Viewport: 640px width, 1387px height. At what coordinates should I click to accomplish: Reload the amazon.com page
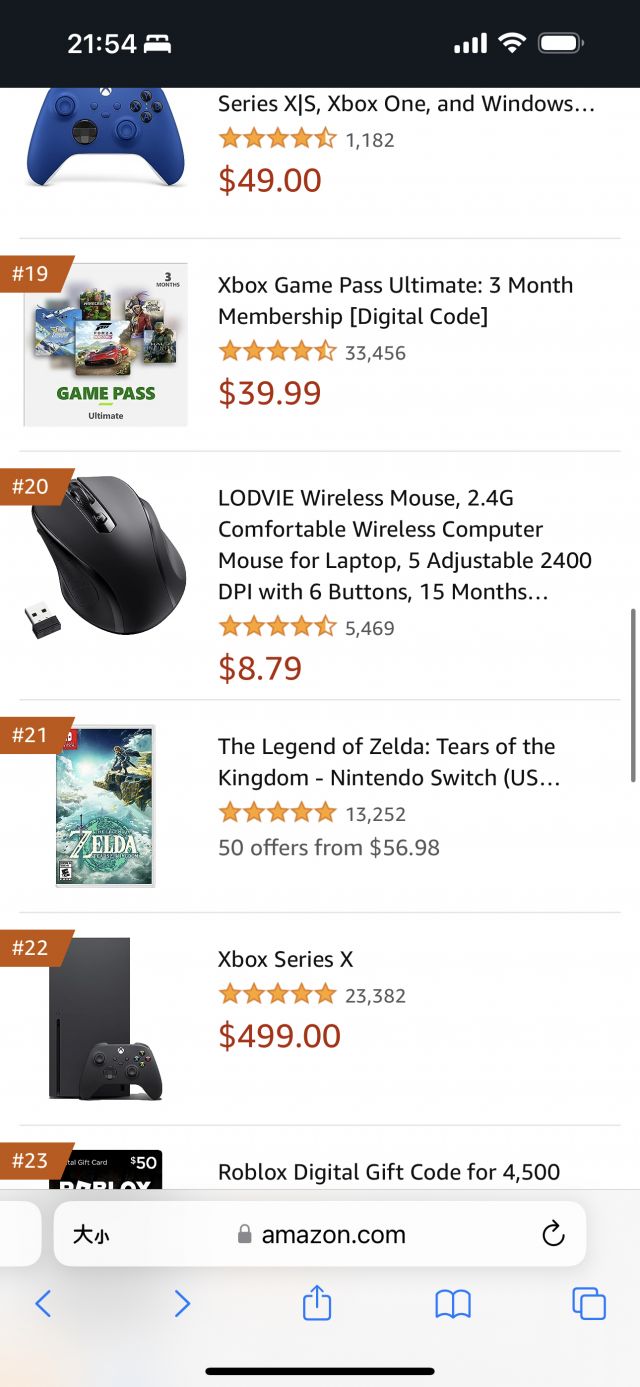pyautogui.click(x=553, y=1234)
